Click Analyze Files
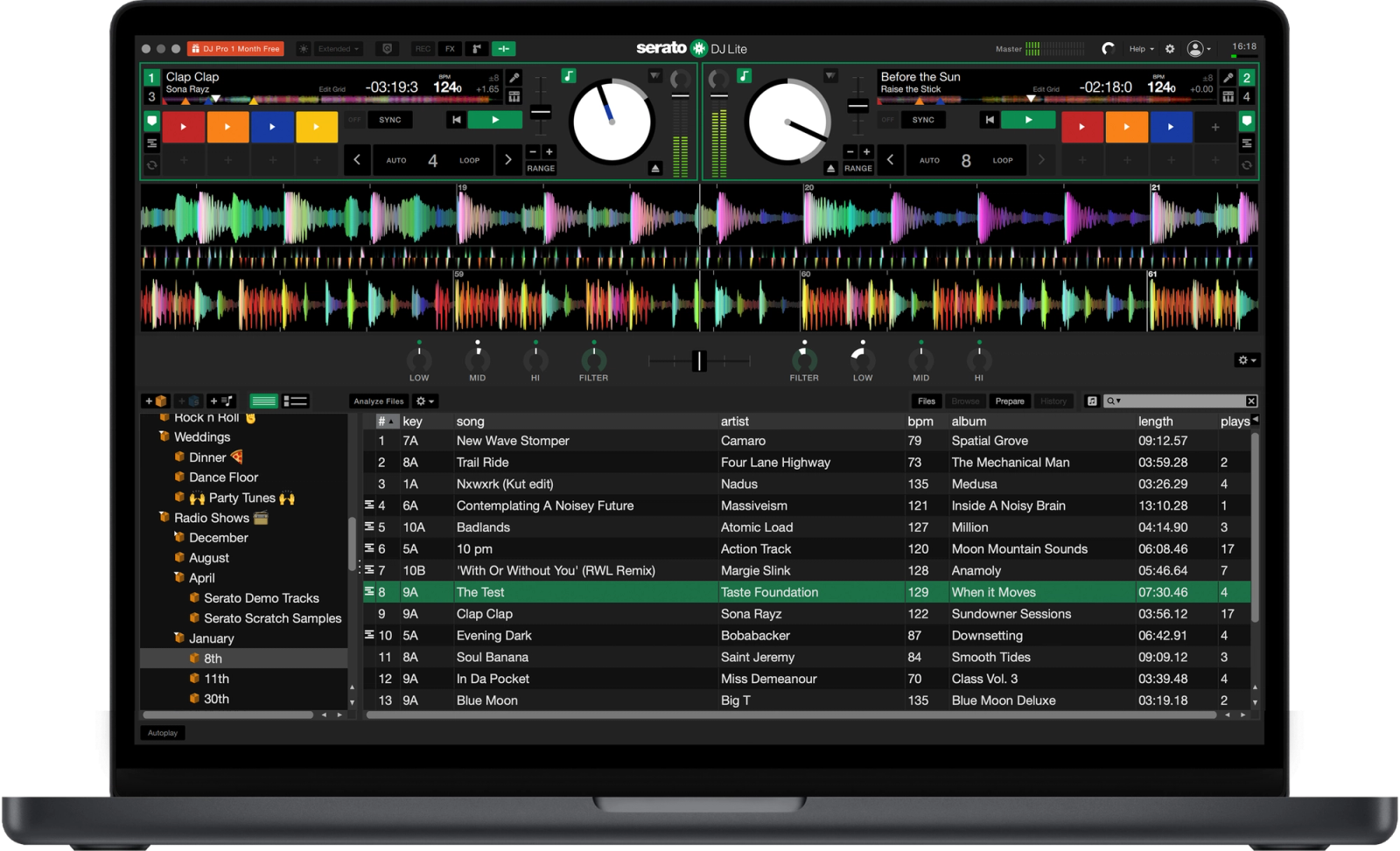 tap(379, 401)
